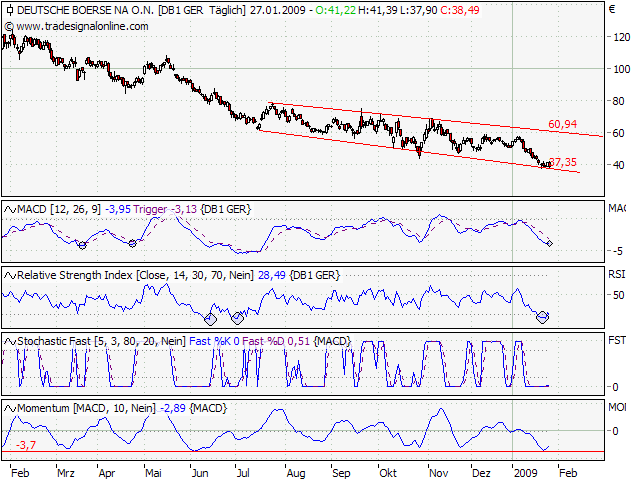640x480 pixels.
Task: Select the 37,35 lower trendline label
Action: click(562, 162)
